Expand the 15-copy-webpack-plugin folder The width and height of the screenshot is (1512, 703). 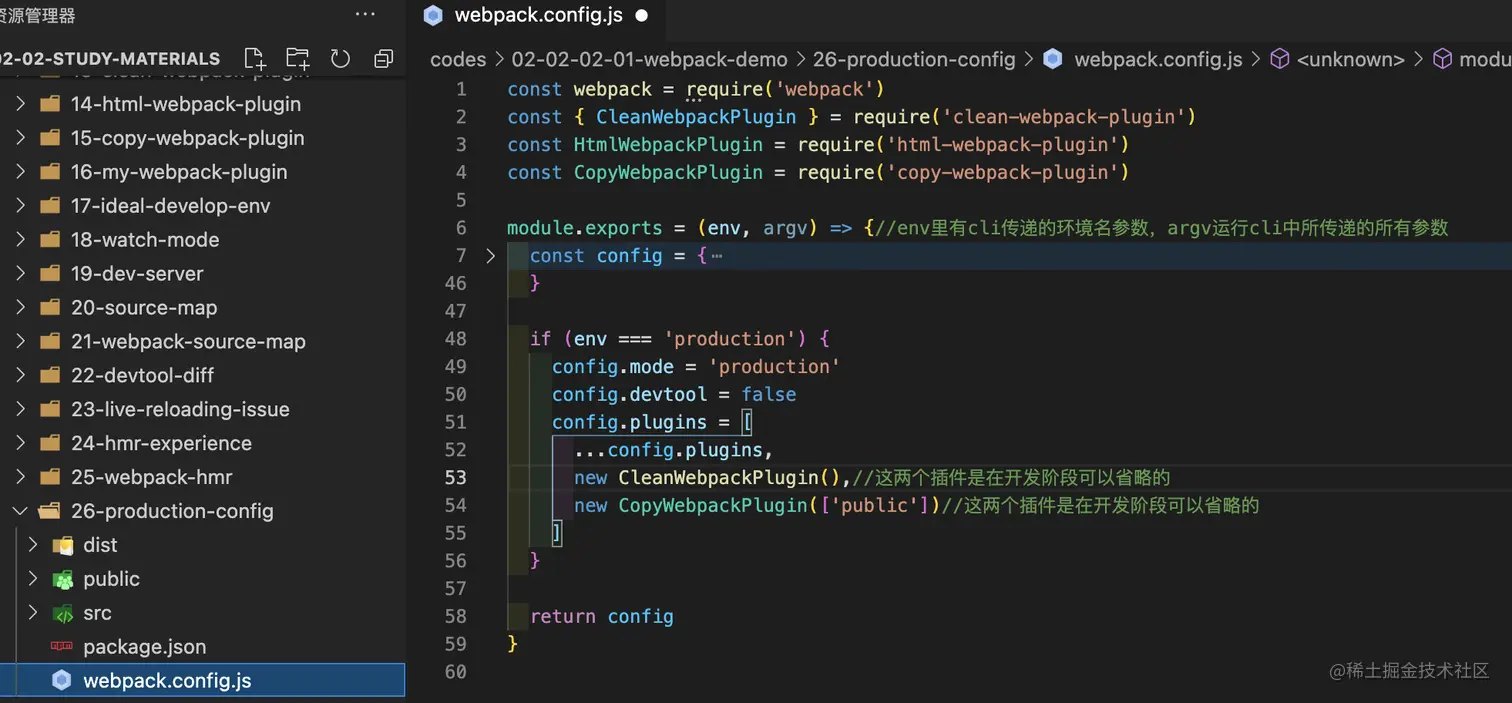tap(20, 138)
